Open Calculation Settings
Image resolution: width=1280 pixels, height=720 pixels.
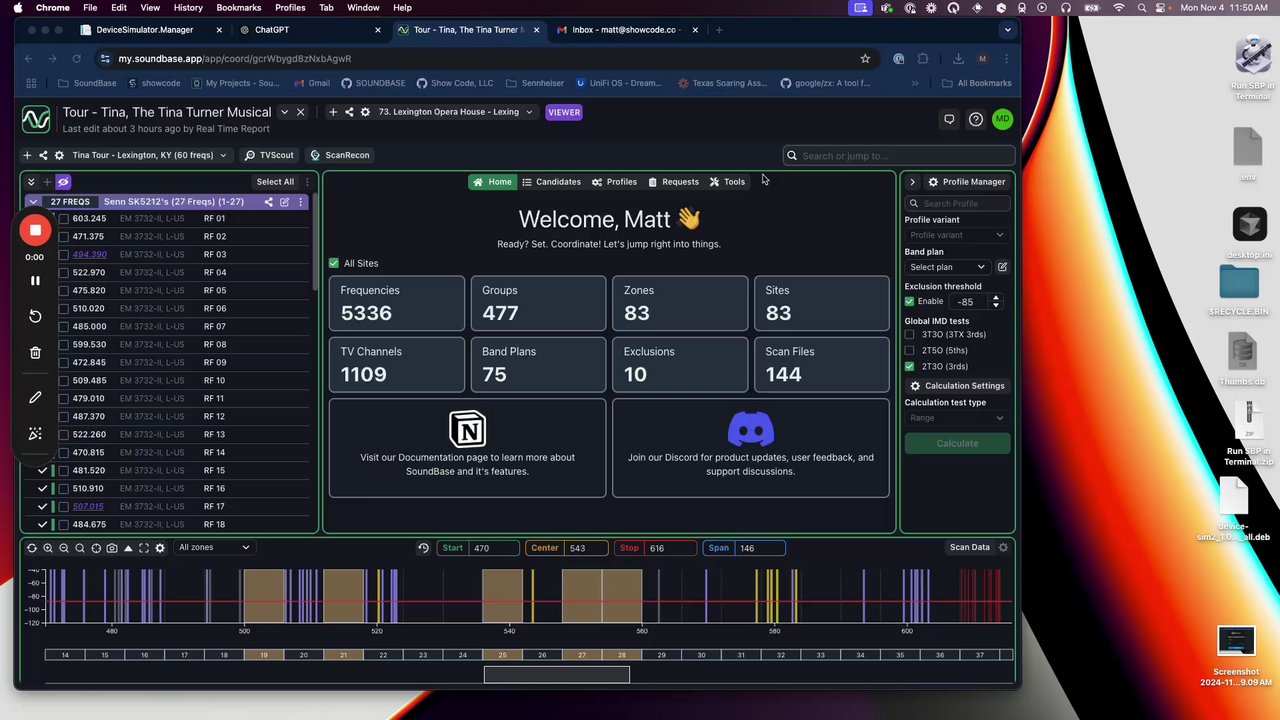(957, 386)
